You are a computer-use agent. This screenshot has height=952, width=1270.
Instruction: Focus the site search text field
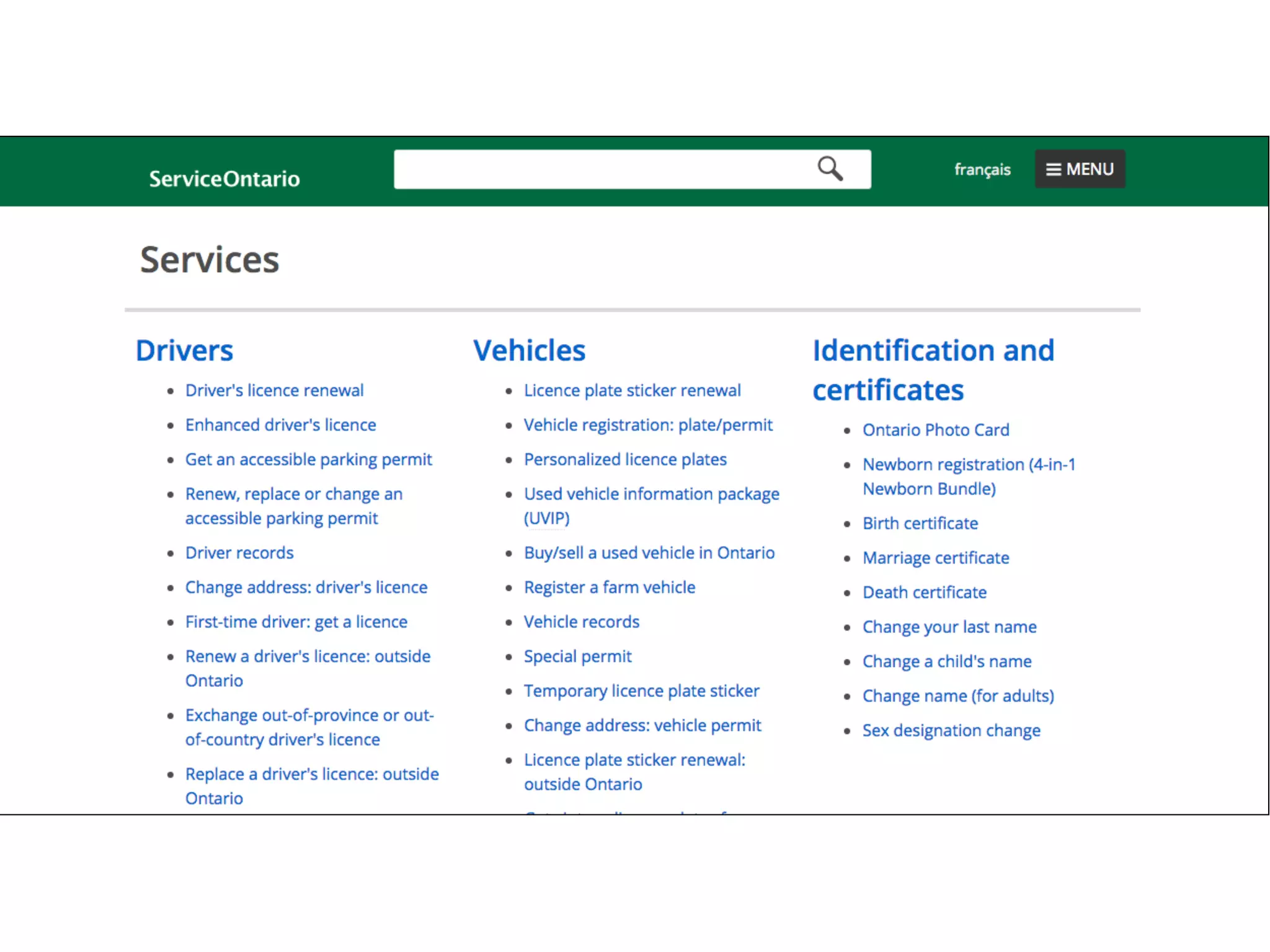point(602,169)
